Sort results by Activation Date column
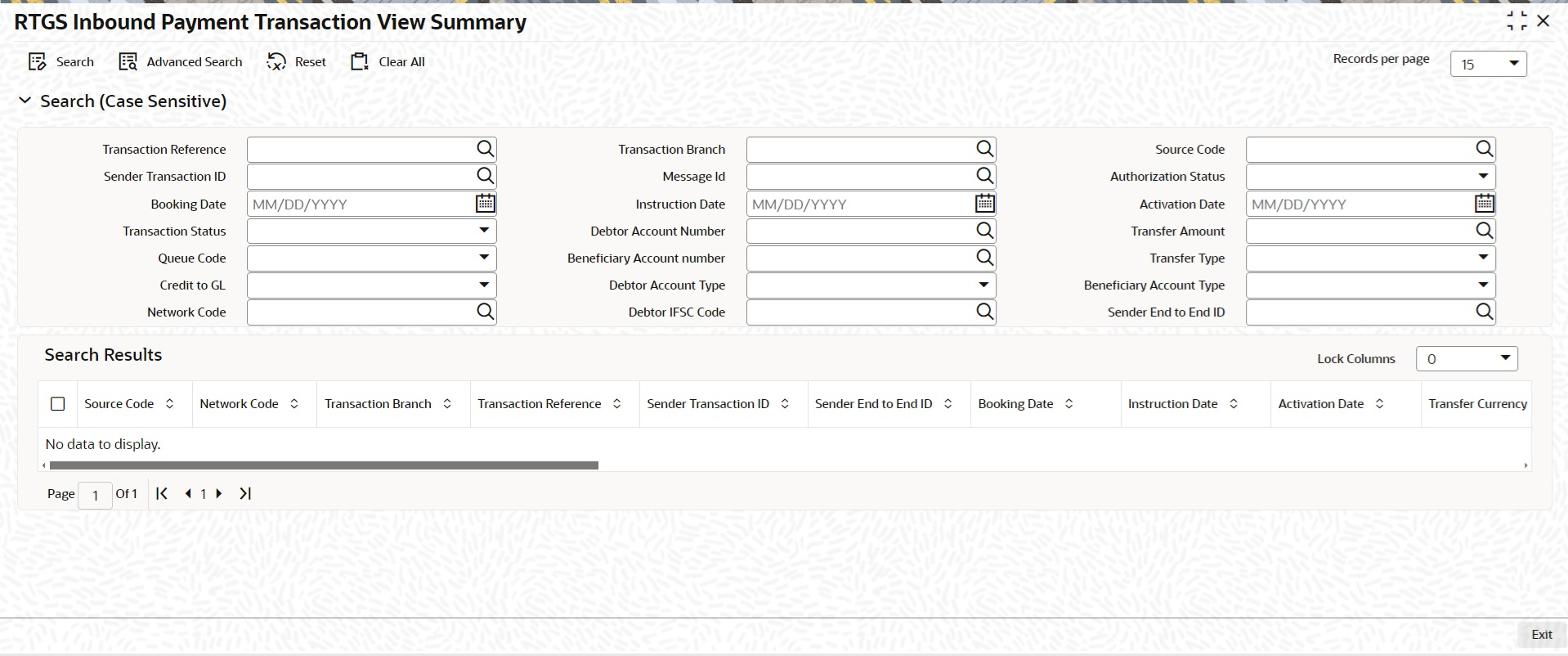1568x656 pixels. (x=1379, y=404)
